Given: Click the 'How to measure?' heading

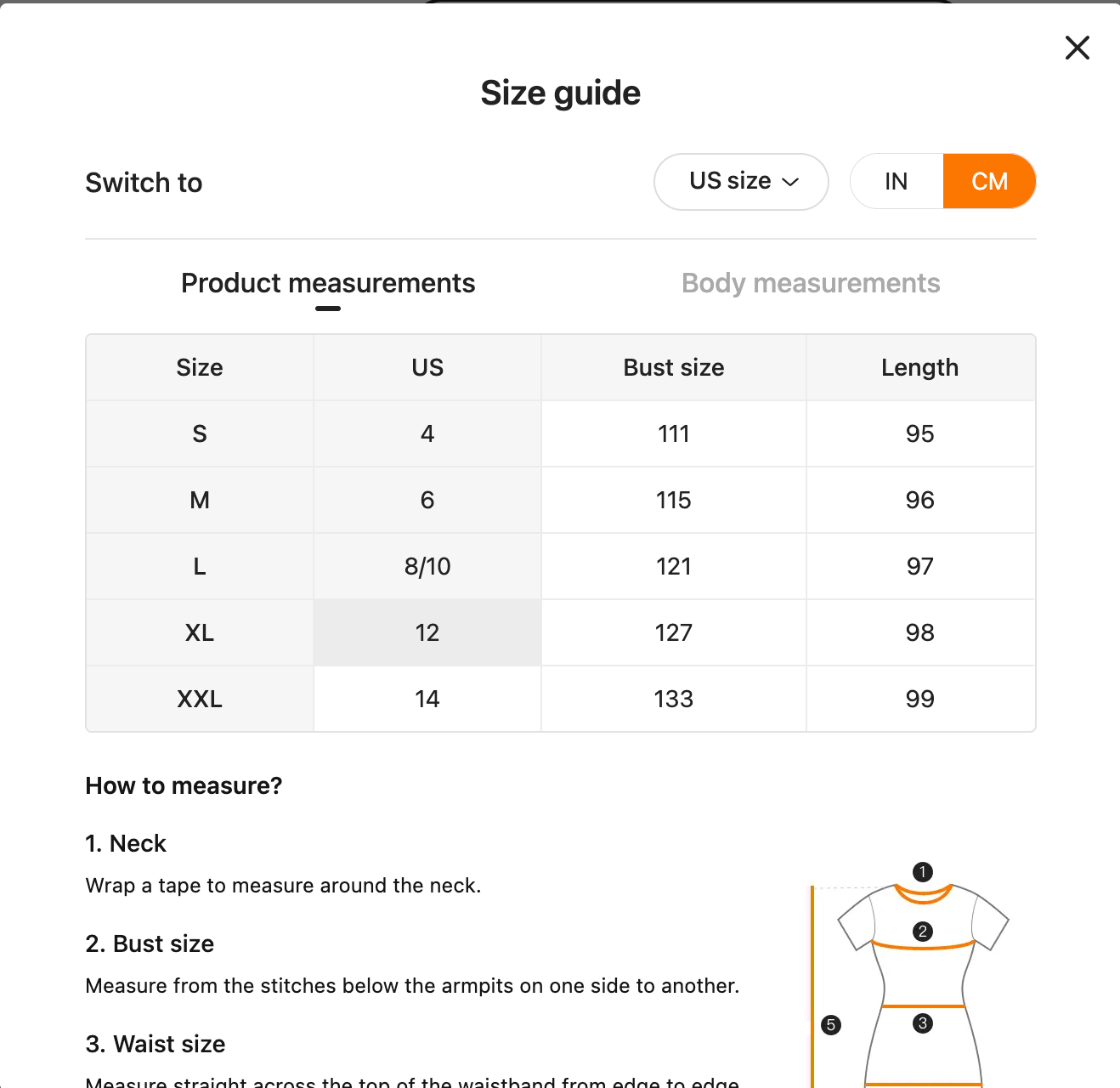Looking at the screenshot, I should 184,785.
